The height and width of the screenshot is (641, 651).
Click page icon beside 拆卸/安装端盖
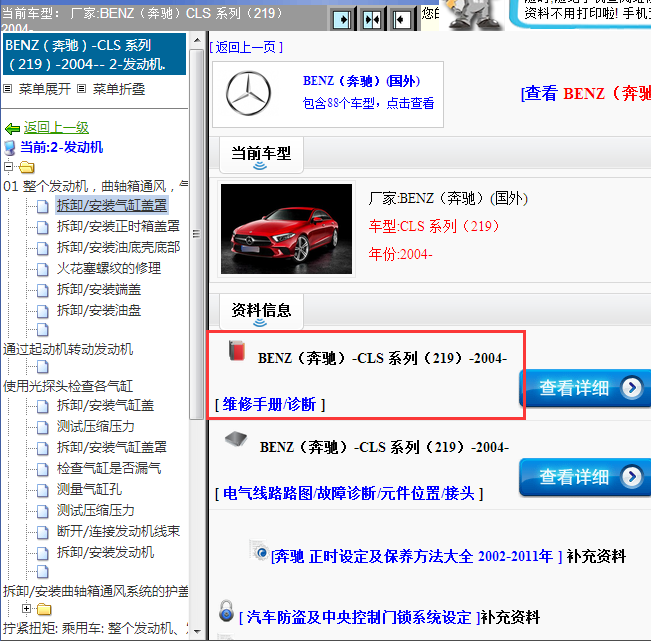coord(42,290)
